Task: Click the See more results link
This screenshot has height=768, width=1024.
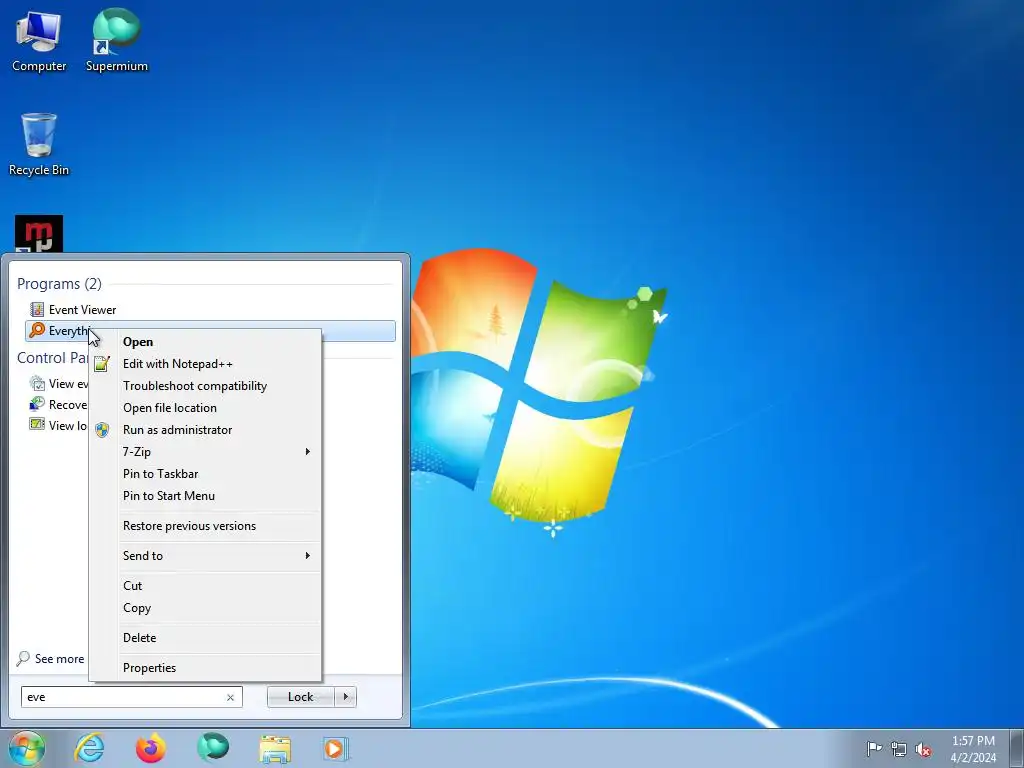Action: tap(59, 659)
